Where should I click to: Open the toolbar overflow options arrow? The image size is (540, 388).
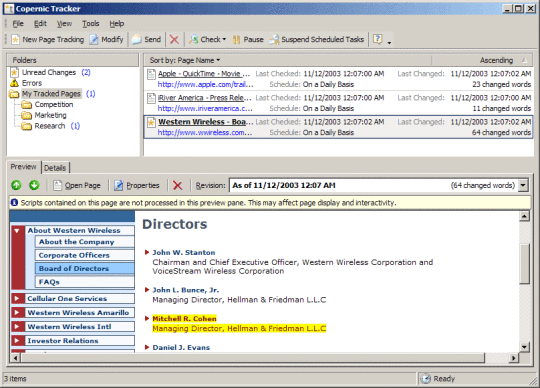point(389,42)
